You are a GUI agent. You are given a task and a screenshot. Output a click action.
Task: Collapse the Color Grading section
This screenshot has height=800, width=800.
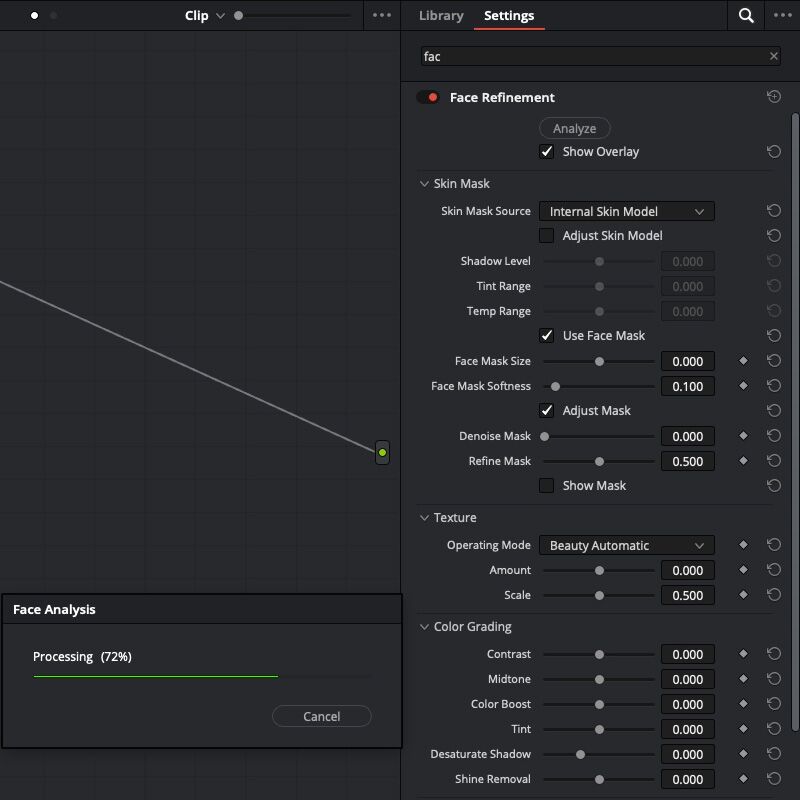coord(424,627)
